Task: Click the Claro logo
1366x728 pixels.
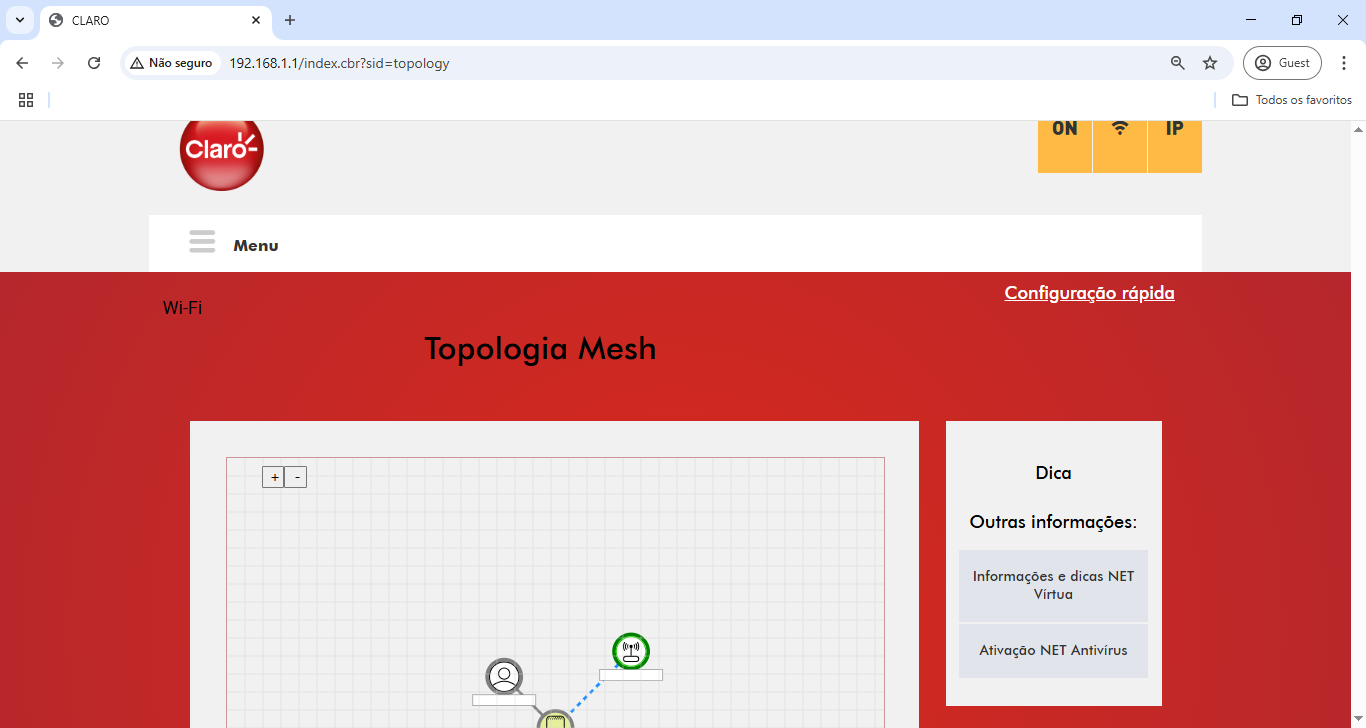Action: coord(221,152)
